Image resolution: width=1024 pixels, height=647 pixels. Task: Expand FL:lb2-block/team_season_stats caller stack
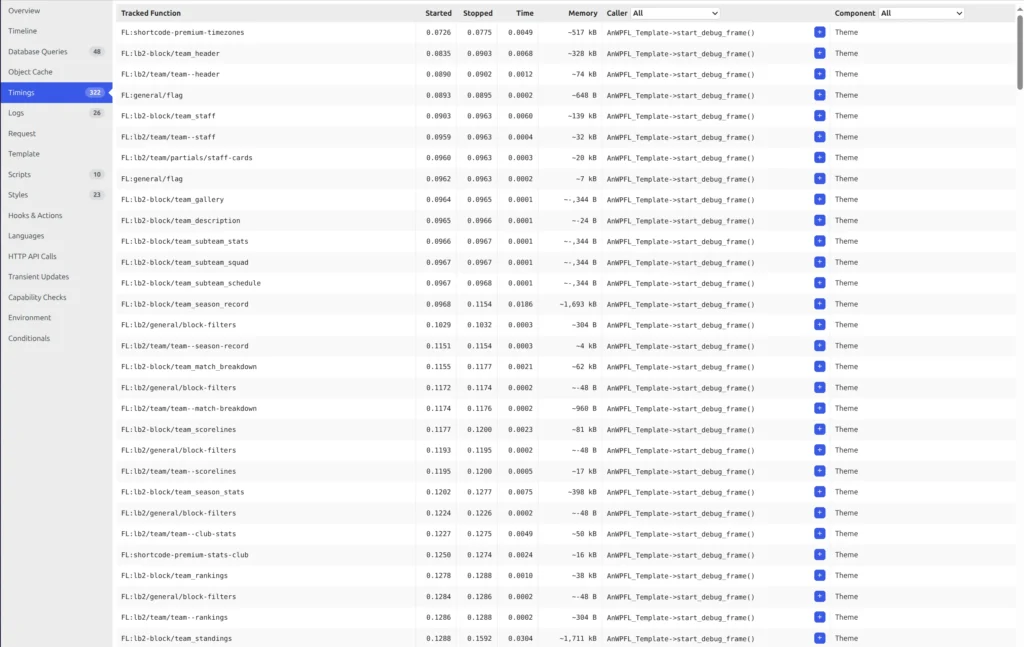(819, 492)
